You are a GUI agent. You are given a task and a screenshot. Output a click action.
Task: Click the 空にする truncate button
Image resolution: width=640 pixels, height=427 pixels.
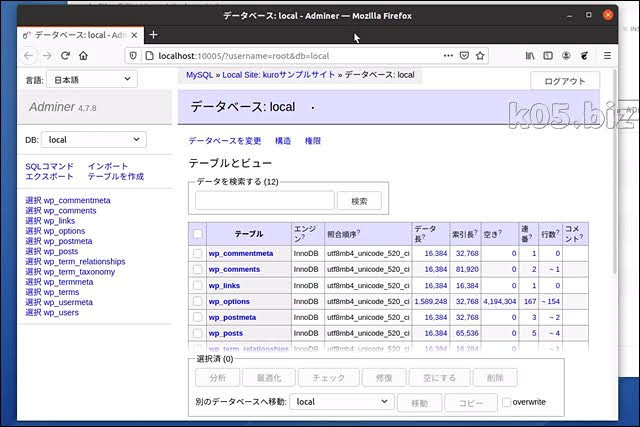(x=440, y=378)
